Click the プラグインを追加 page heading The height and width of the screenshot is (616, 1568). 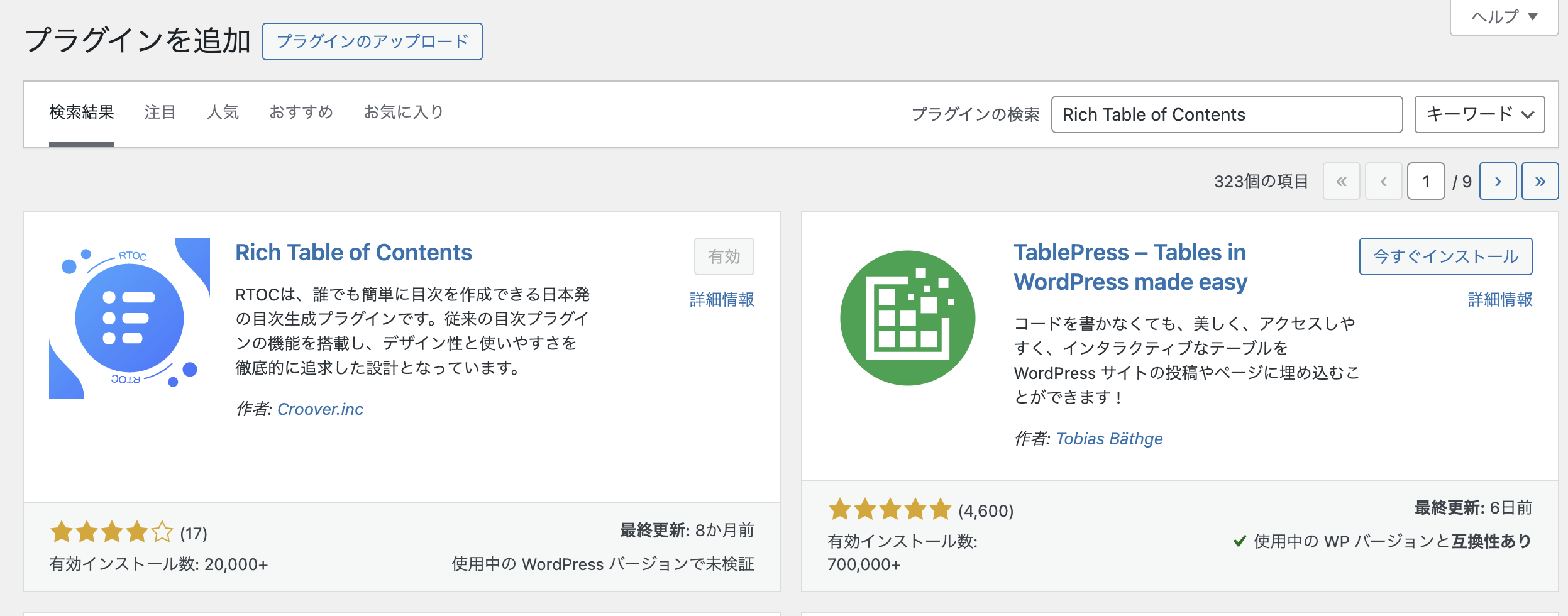(x=138, y=41)
